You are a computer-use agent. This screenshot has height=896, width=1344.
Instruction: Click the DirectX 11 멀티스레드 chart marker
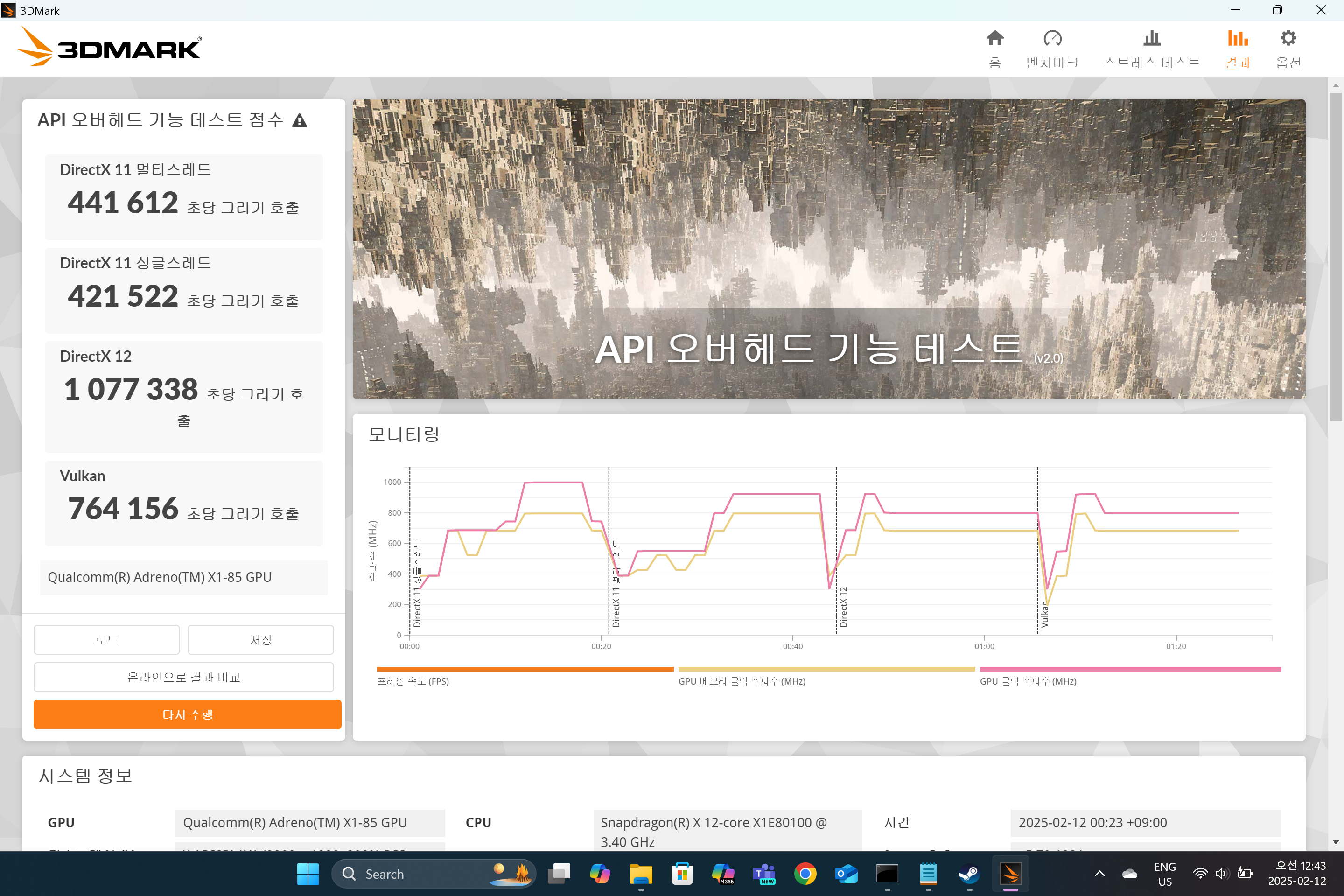(x=616, y=583)
